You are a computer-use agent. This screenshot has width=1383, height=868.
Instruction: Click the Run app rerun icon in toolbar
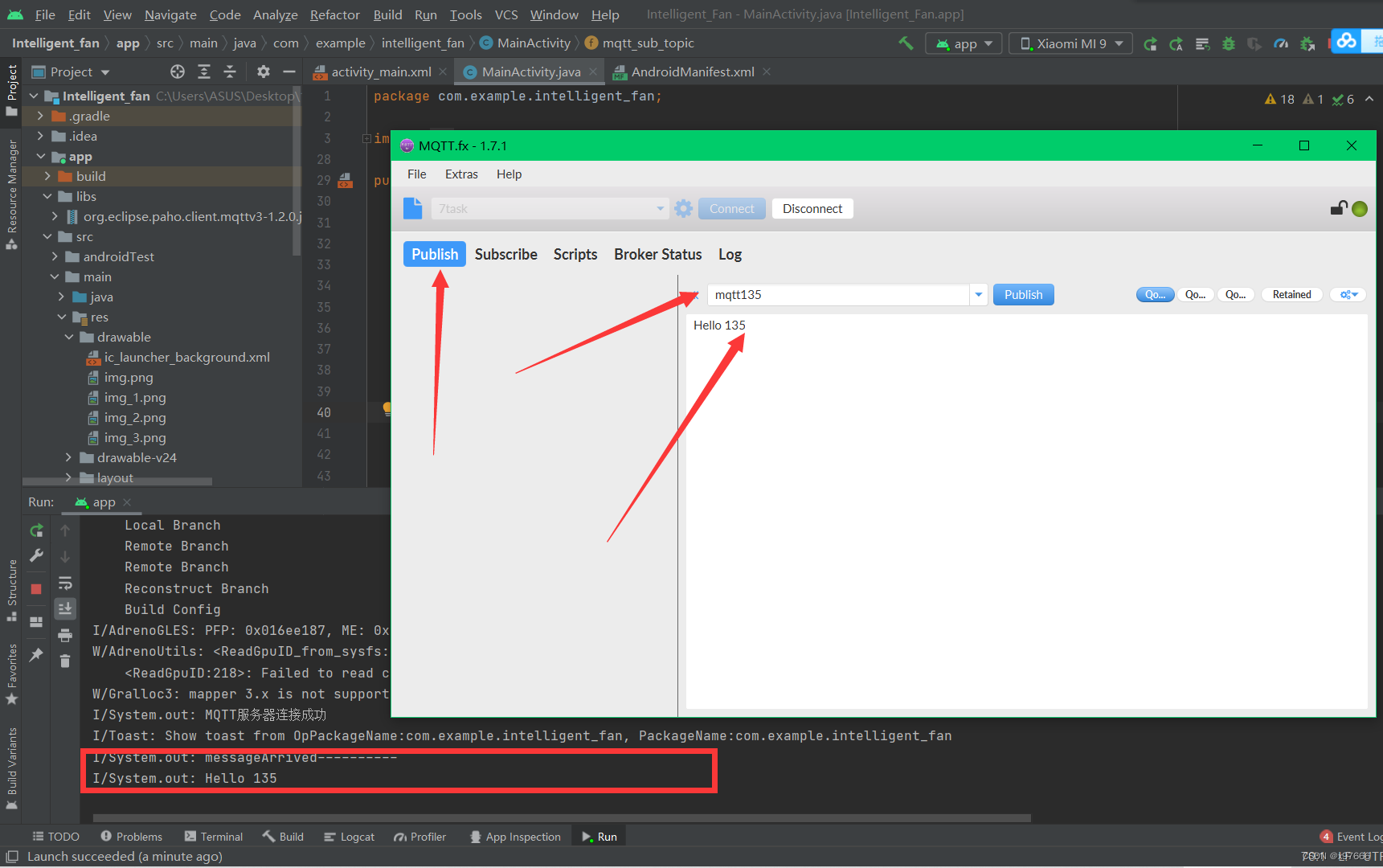pyautogui.click(x=1150, y=44)
